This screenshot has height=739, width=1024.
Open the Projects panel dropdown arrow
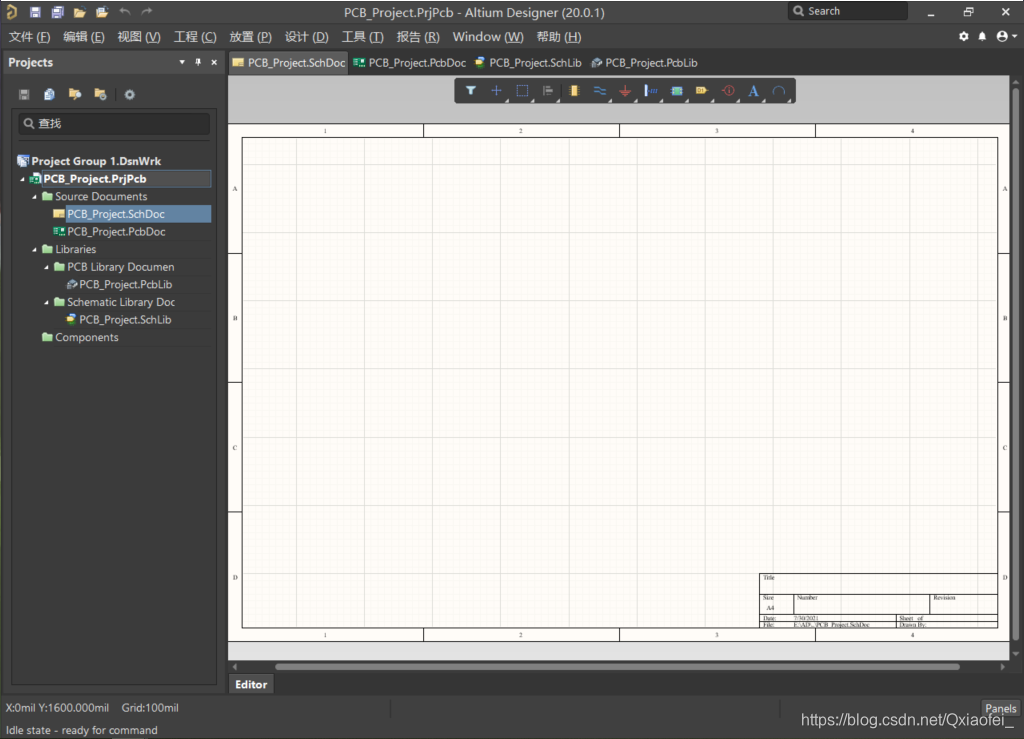coord(182,62)
